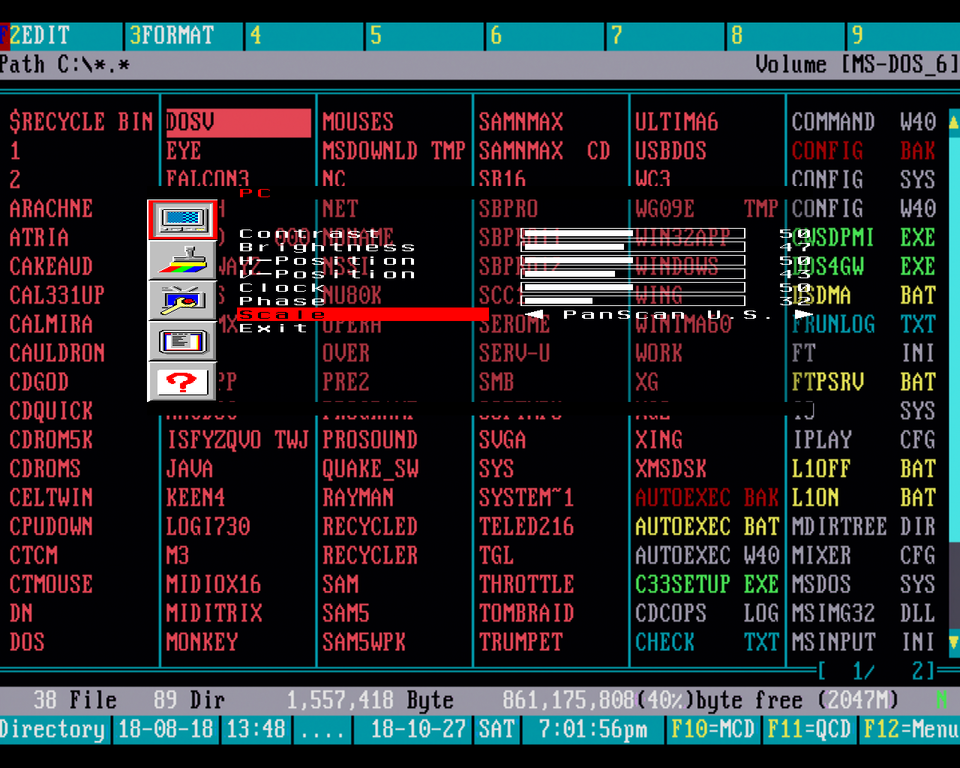
Task: Select the FTPSRV BAT file
Action: [x=864, y=382]
